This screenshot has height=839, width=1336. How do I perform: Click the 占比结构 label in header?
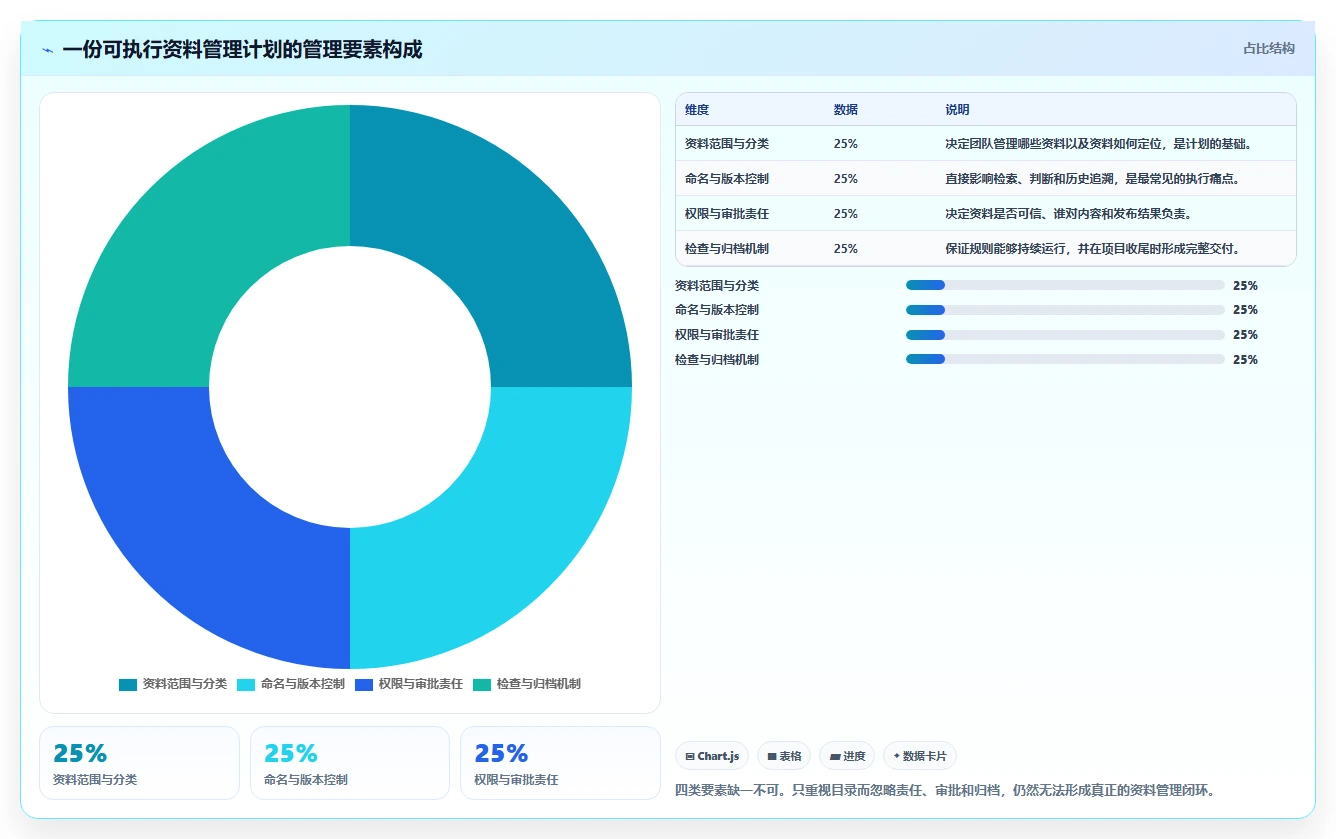pos(1269,48)
